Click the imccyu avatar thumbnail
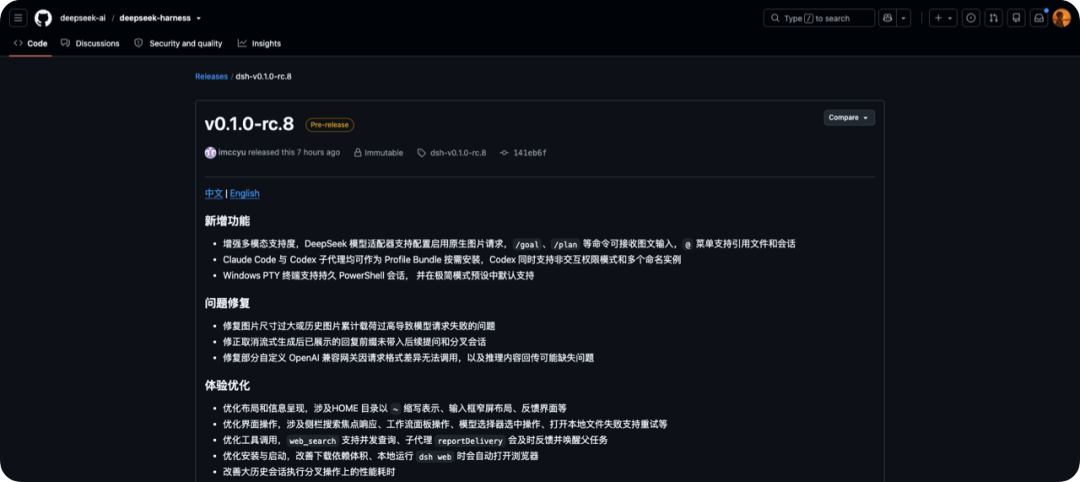This screenshot has width=1080, height=482. [210, 153]
